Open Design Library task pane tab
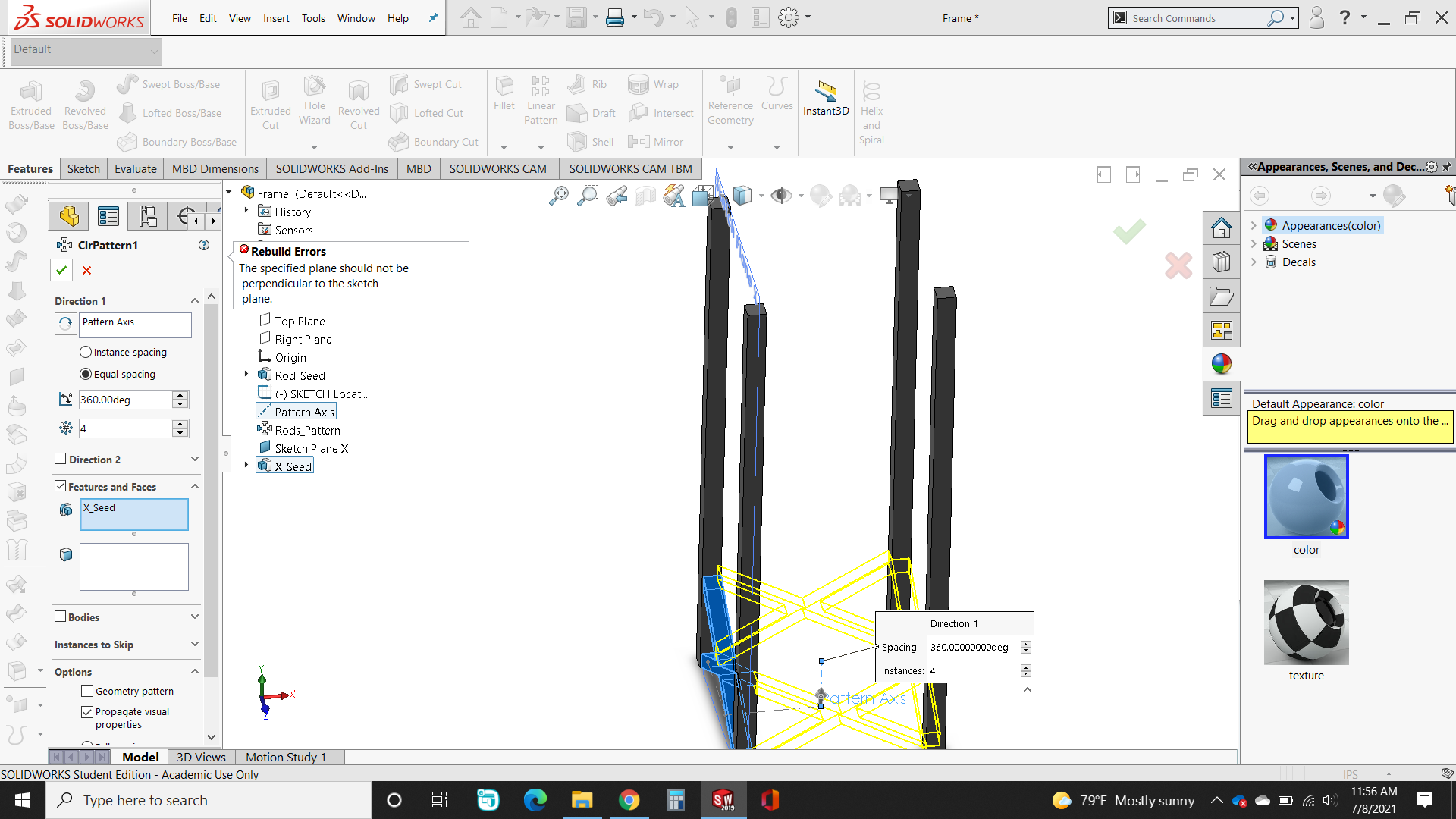1456x819 pixels. click(1221, 262)
